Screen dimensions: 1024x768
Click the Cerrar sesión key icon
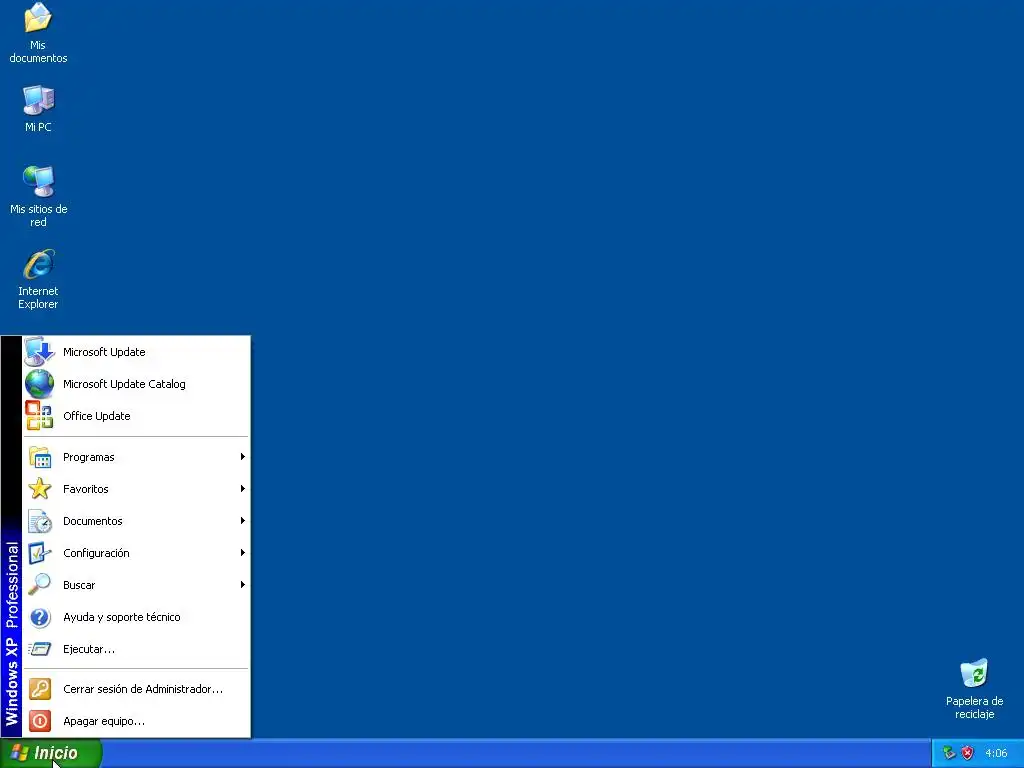click(x=40, y=689)
